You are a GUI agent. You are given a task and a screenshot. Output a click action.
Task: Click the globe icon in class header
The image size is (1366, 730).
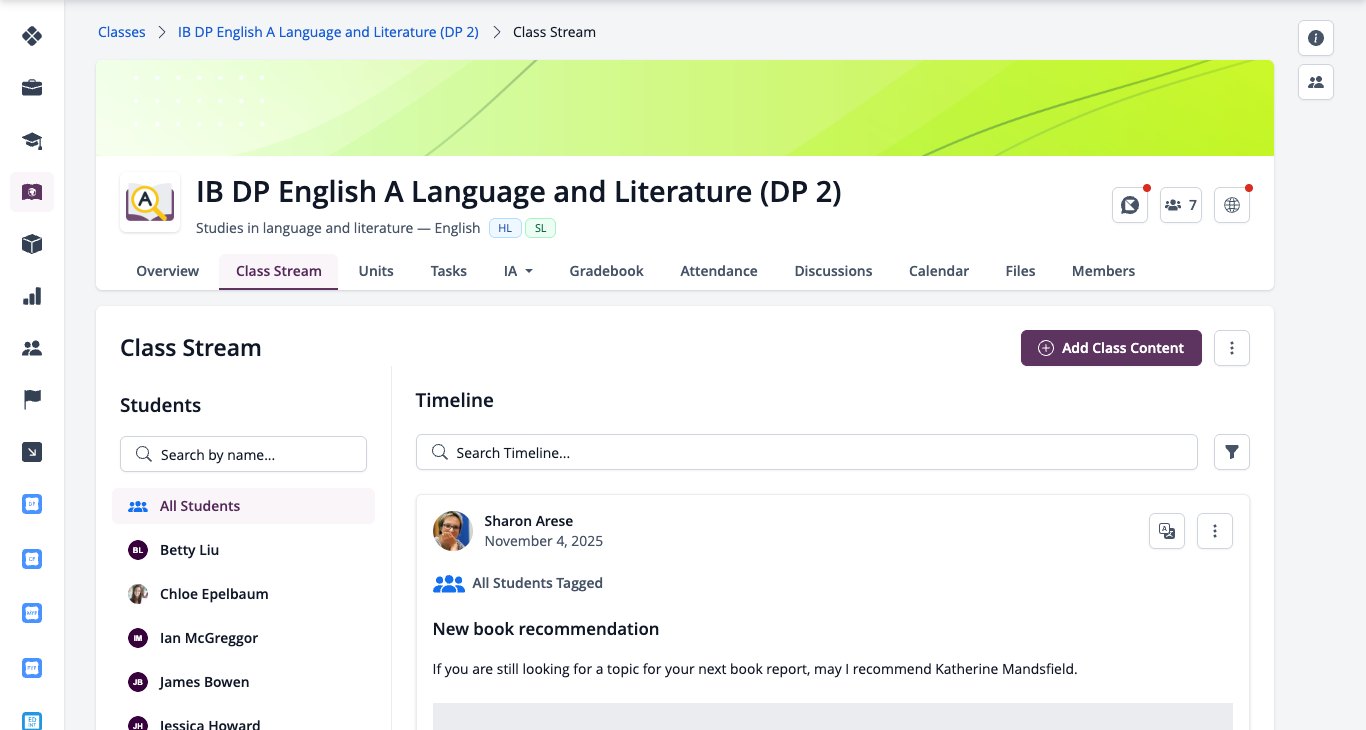[x=1232, y=205]
